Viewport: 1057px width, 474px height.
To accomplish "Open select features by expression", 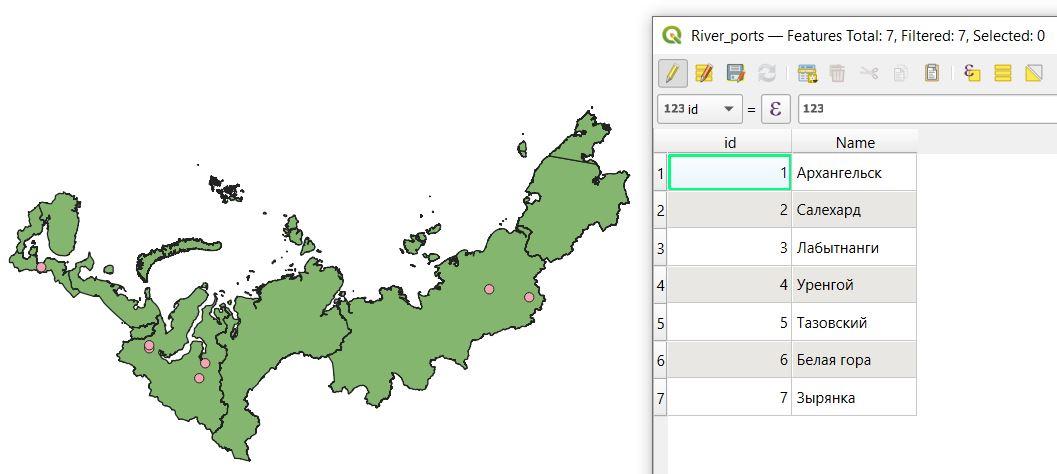I will 972,73.
